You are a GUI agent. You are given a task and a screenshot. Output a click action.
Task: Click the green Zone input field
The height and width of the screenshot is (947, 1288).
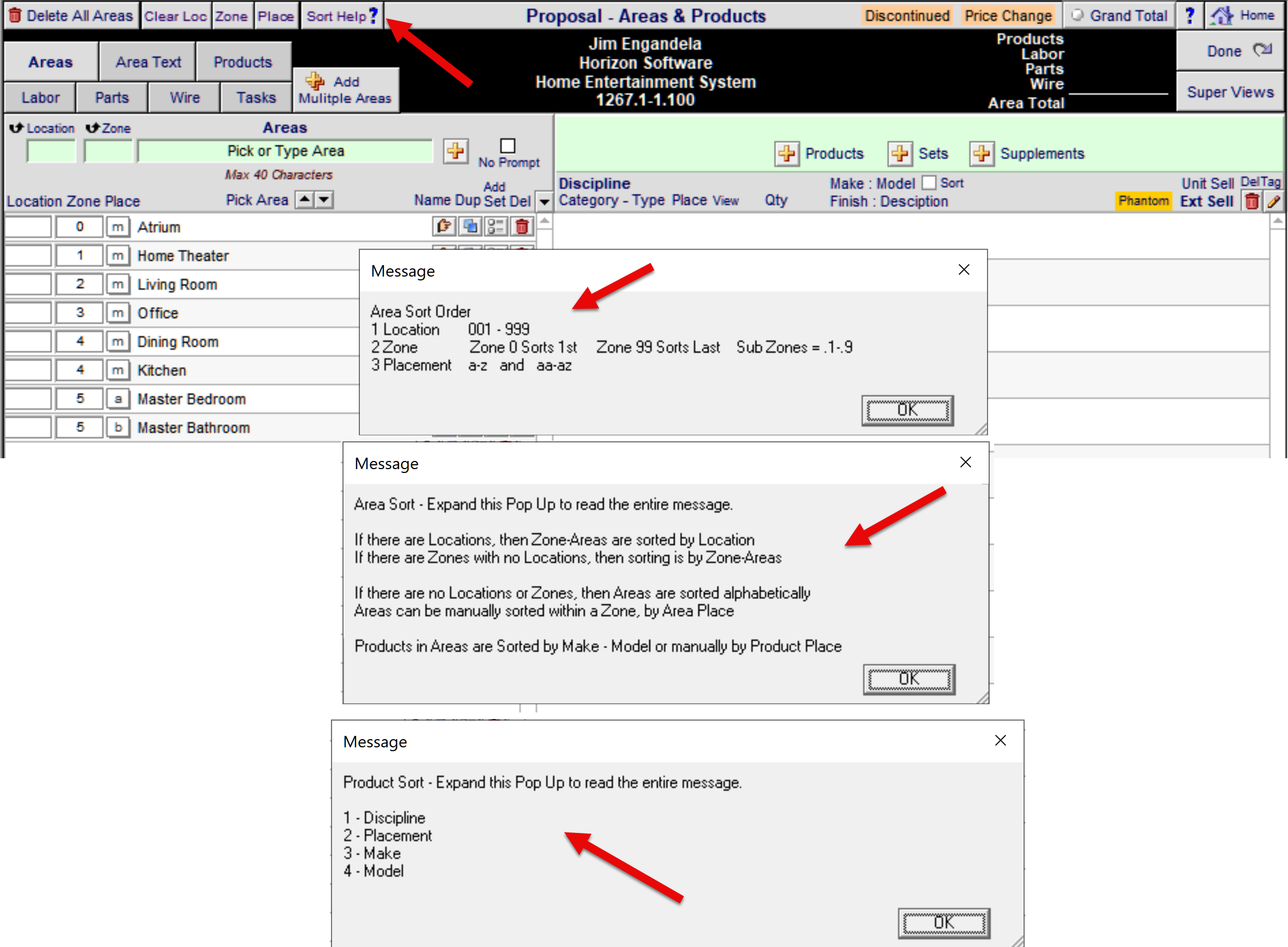pos(109,151)
